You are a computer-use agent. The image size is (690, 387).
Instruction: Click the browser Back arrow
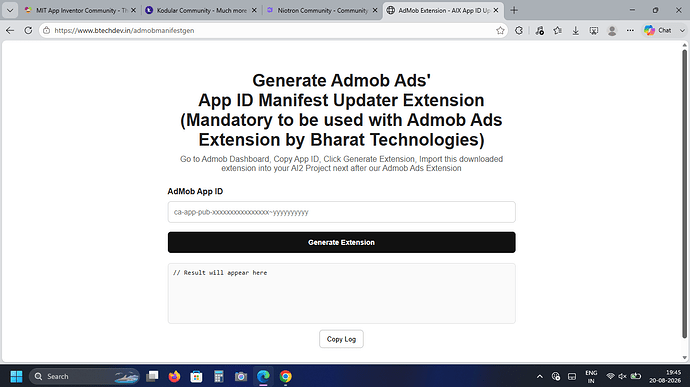pos(10,30)
